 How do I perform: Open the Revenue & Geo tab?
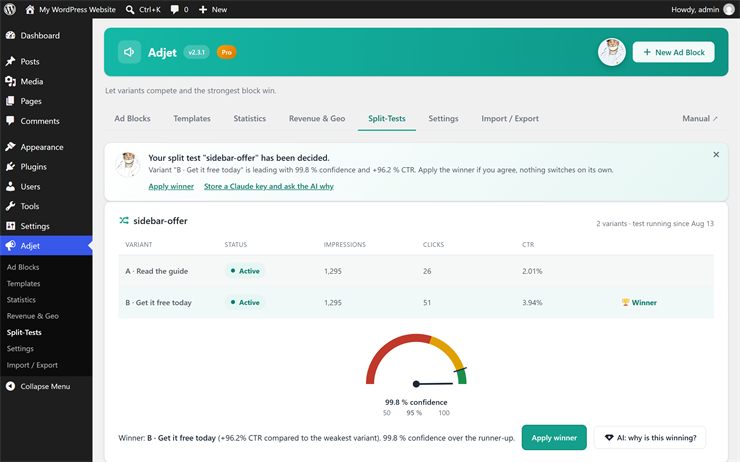317,118
